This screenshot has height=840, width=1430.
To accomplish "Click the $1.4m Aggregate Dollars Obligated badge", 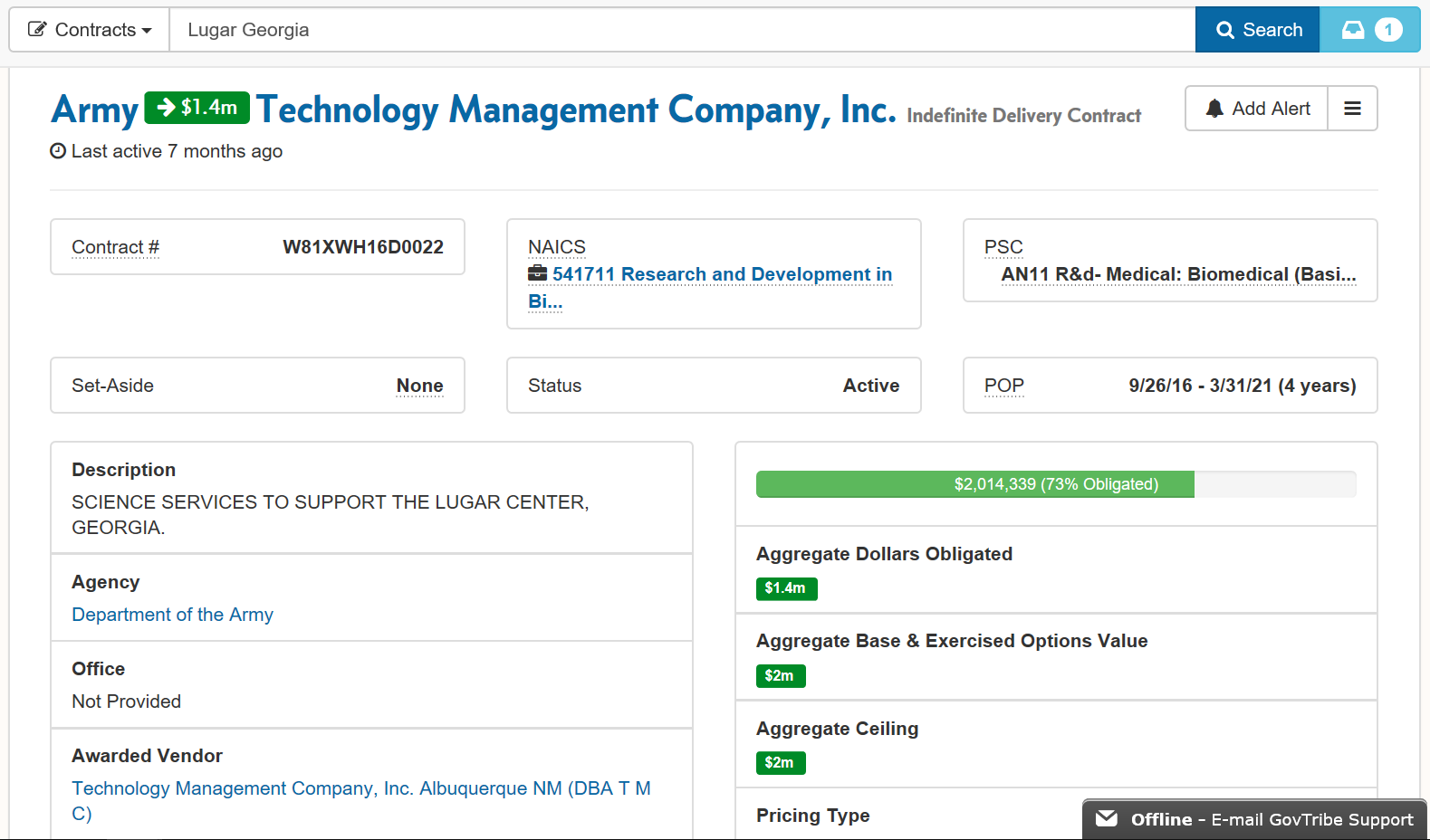I will (786, 588).
